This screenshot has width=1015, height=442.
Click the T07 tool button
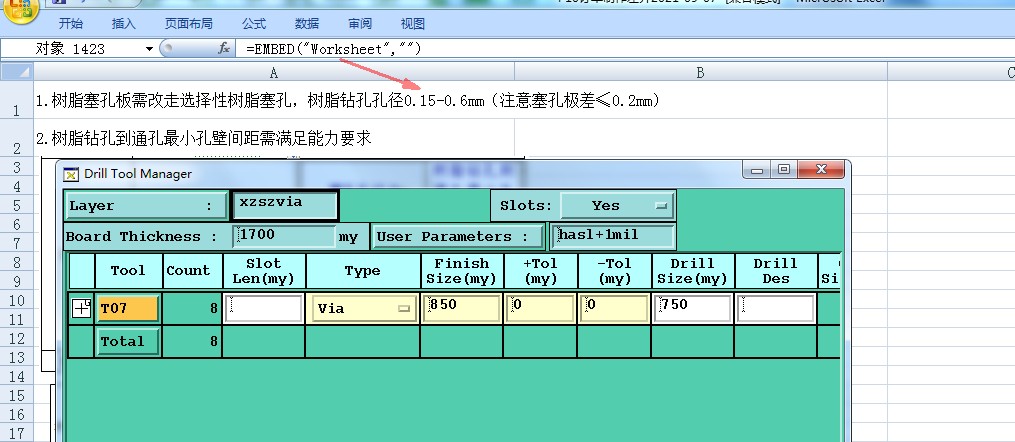[x=128, y=309]
